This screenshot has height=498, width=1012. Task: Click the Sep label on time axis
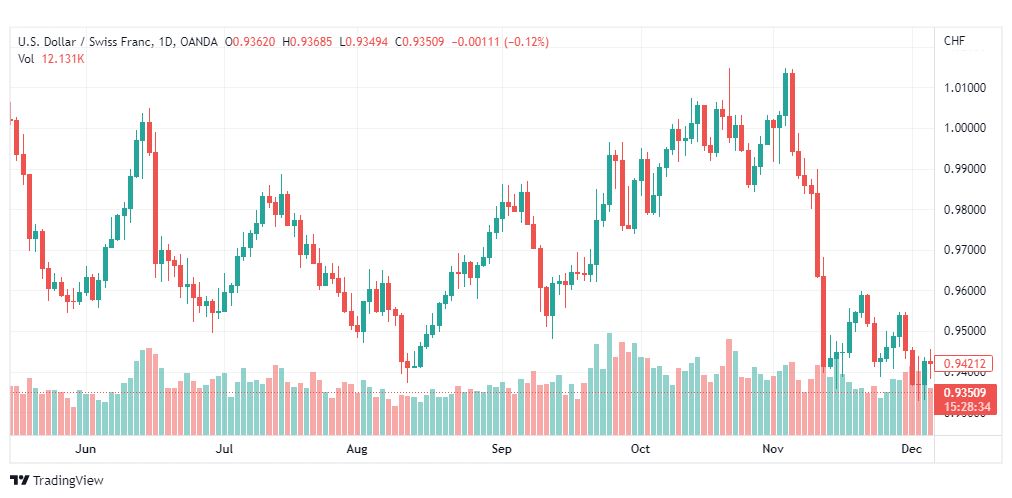(x=502, y=450)
